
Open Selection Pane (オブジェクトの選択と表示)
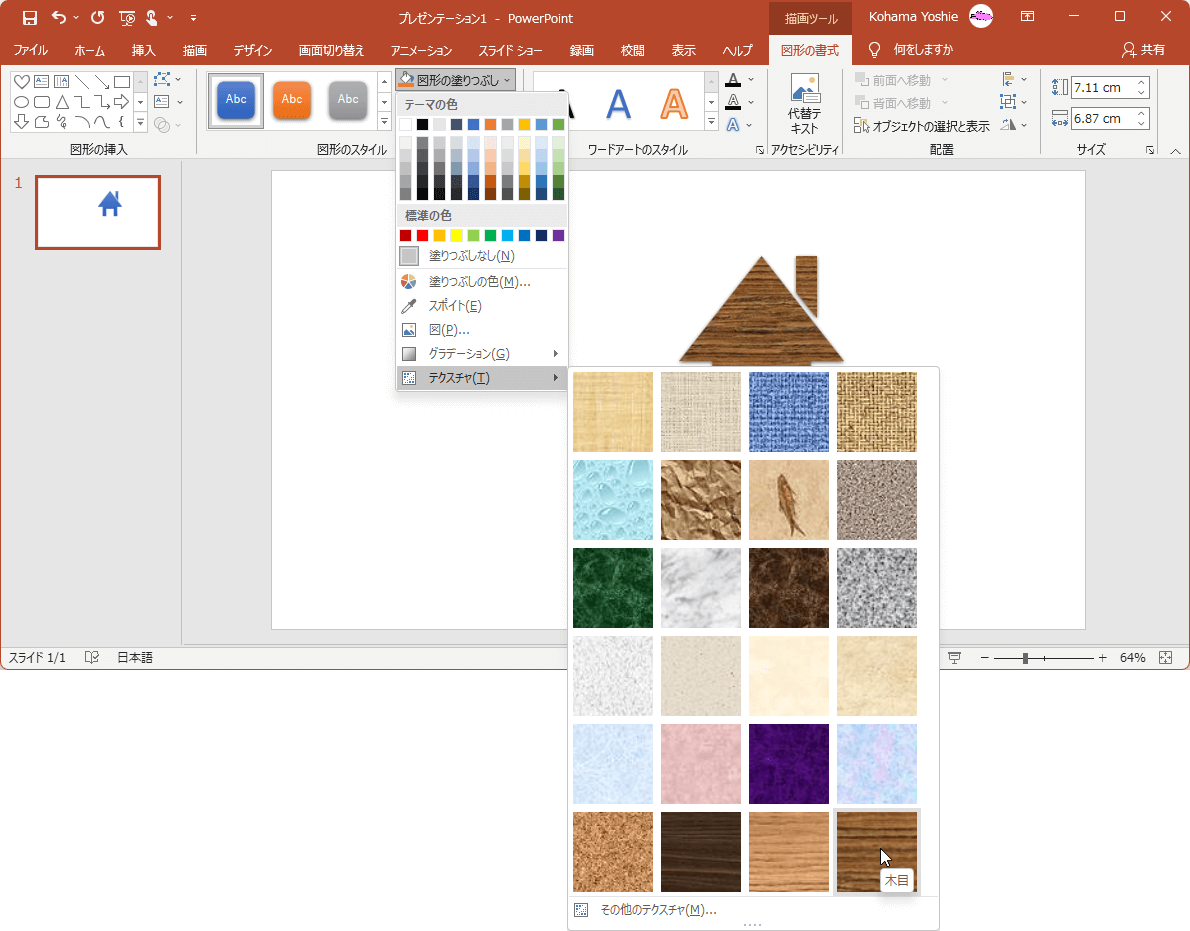[922, 126]
